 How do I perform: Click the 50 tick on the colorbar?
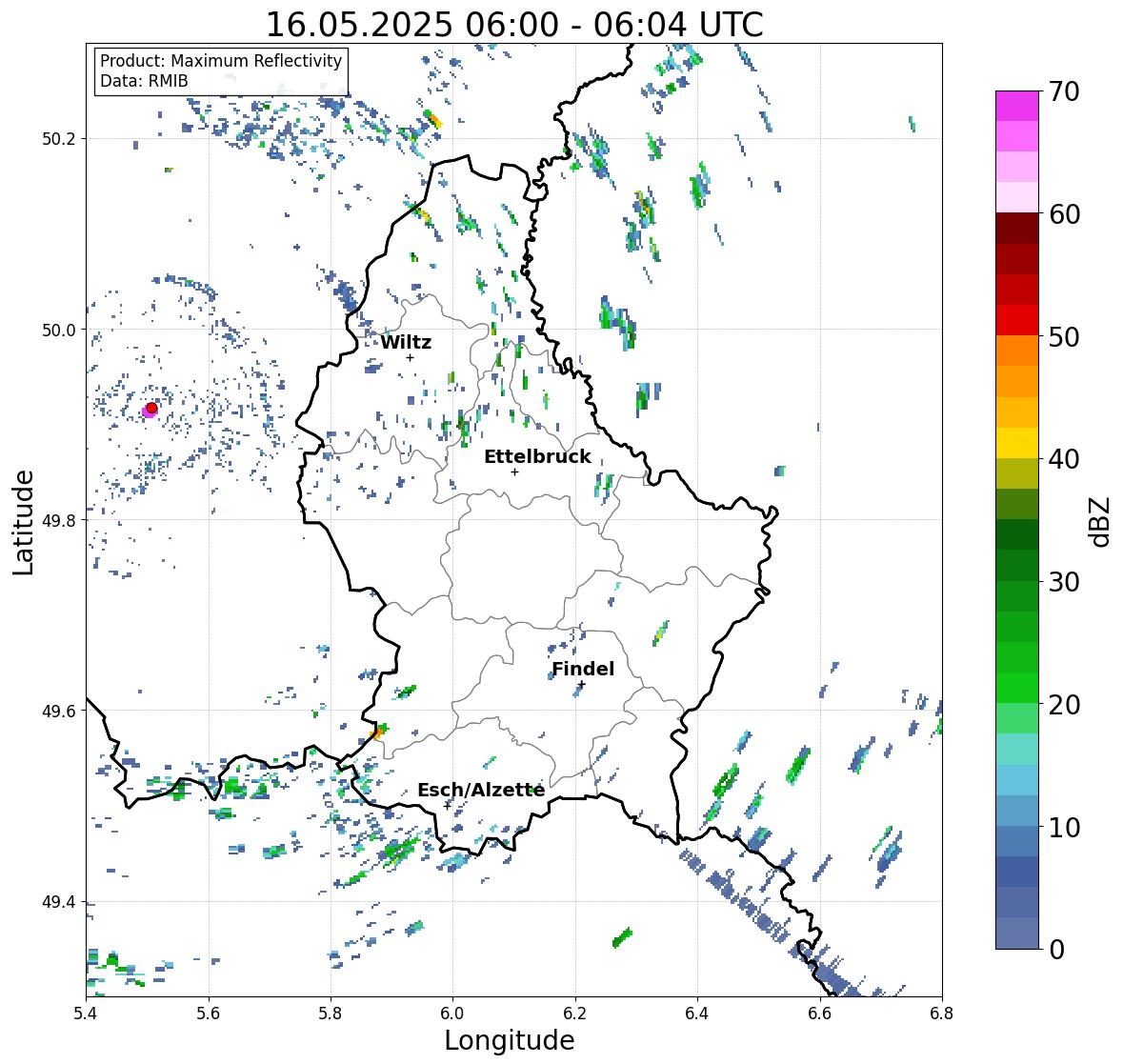click(x=1064, y=336)
